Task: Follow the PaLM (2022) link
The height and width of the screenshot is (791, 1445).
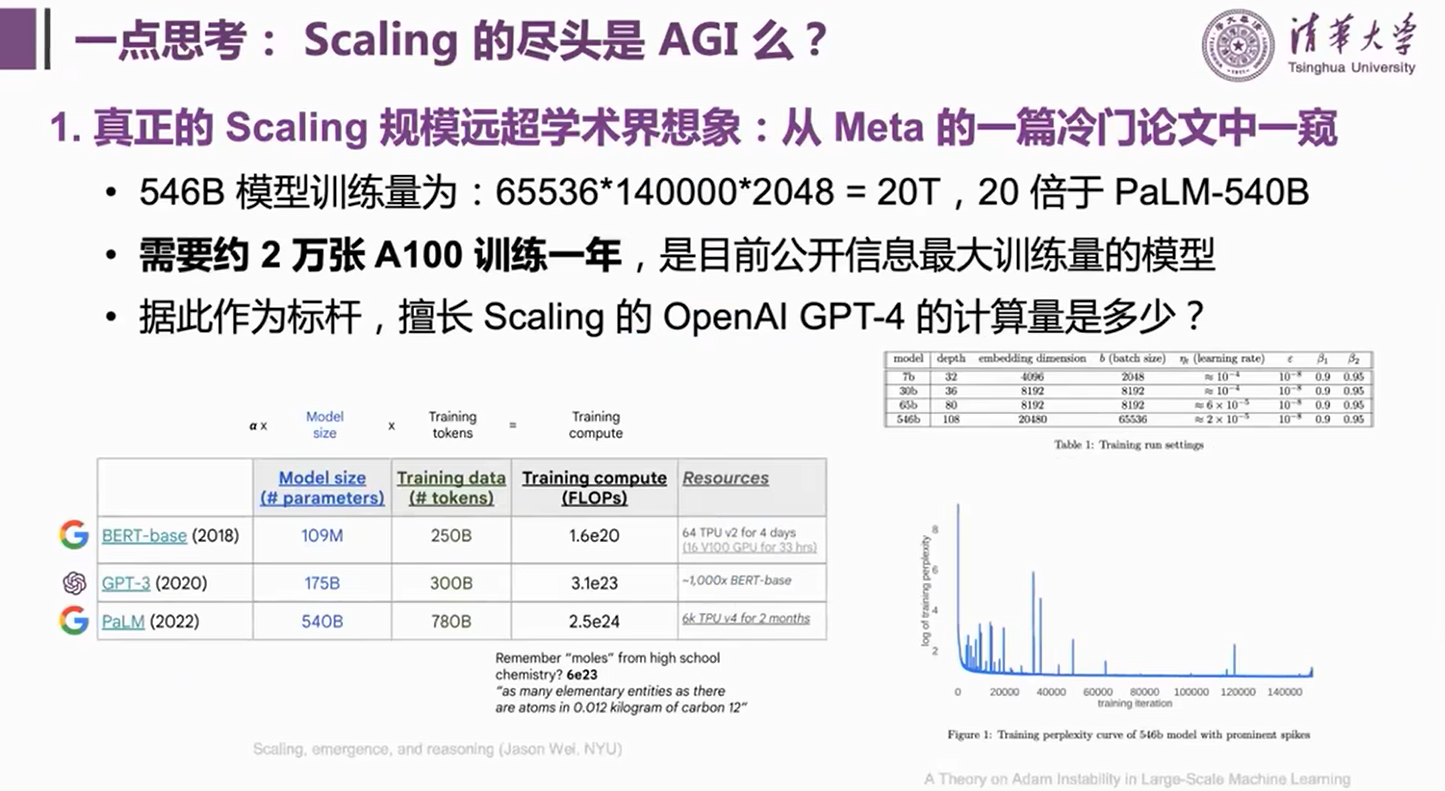Action: point(122,621)
